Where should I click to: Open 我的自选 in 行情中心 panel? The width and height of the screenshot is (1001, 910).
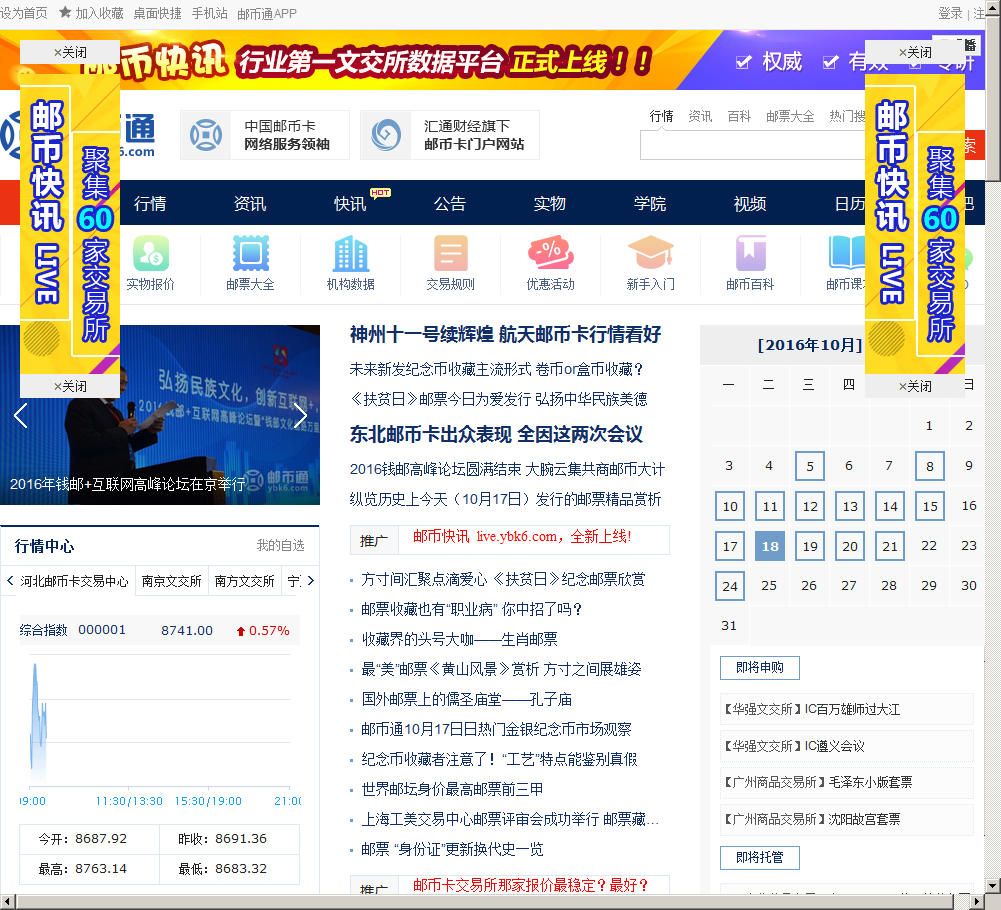coord(280,545)
